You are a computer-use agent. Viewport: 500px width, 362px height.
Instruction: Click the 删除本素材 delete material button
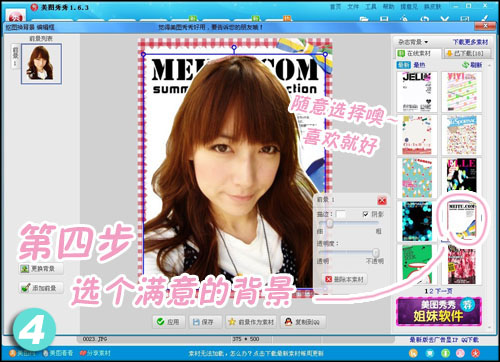pyautogui.click(x=344, y=279)
